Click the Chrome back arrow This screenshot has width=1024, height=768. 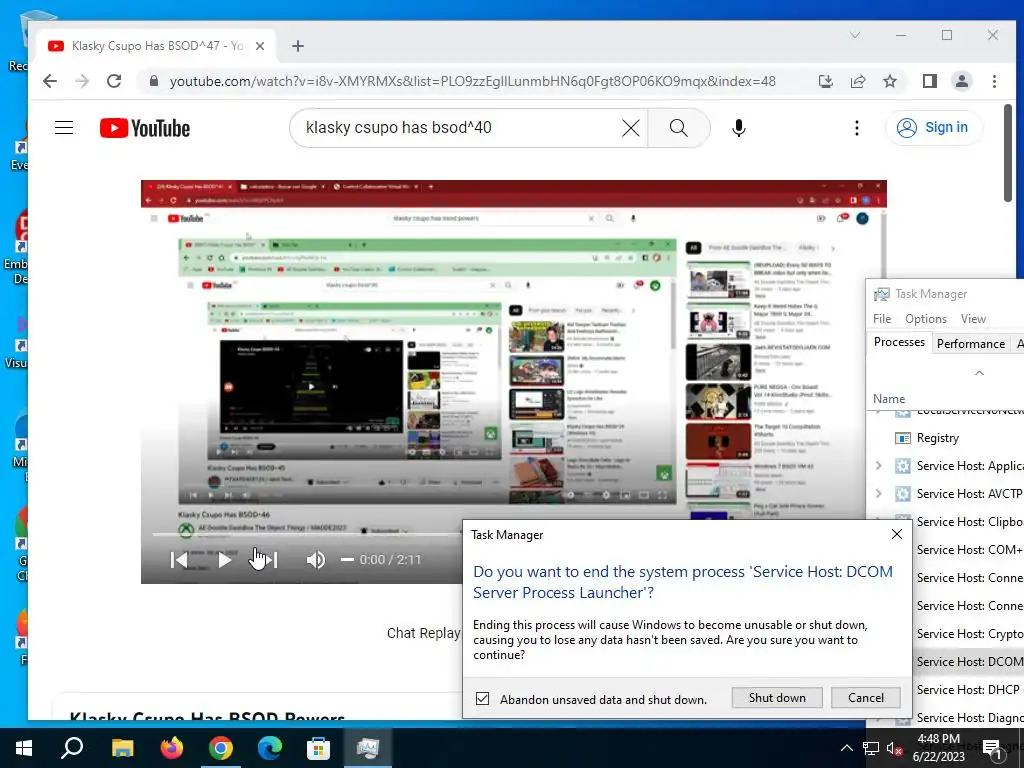tap(50, 81)
